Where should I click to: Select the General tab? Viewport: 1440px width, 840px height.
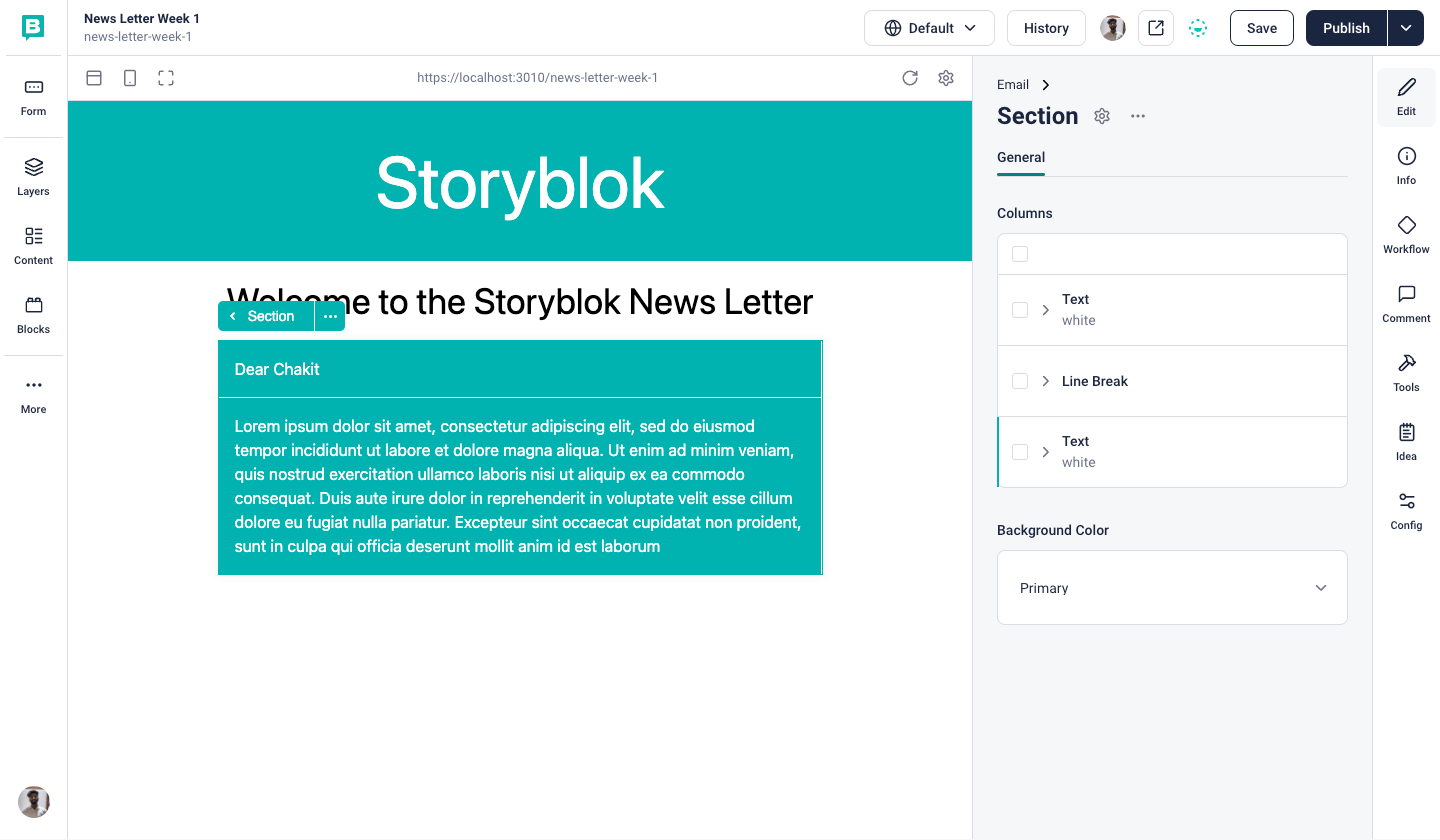pos(1021,157)
